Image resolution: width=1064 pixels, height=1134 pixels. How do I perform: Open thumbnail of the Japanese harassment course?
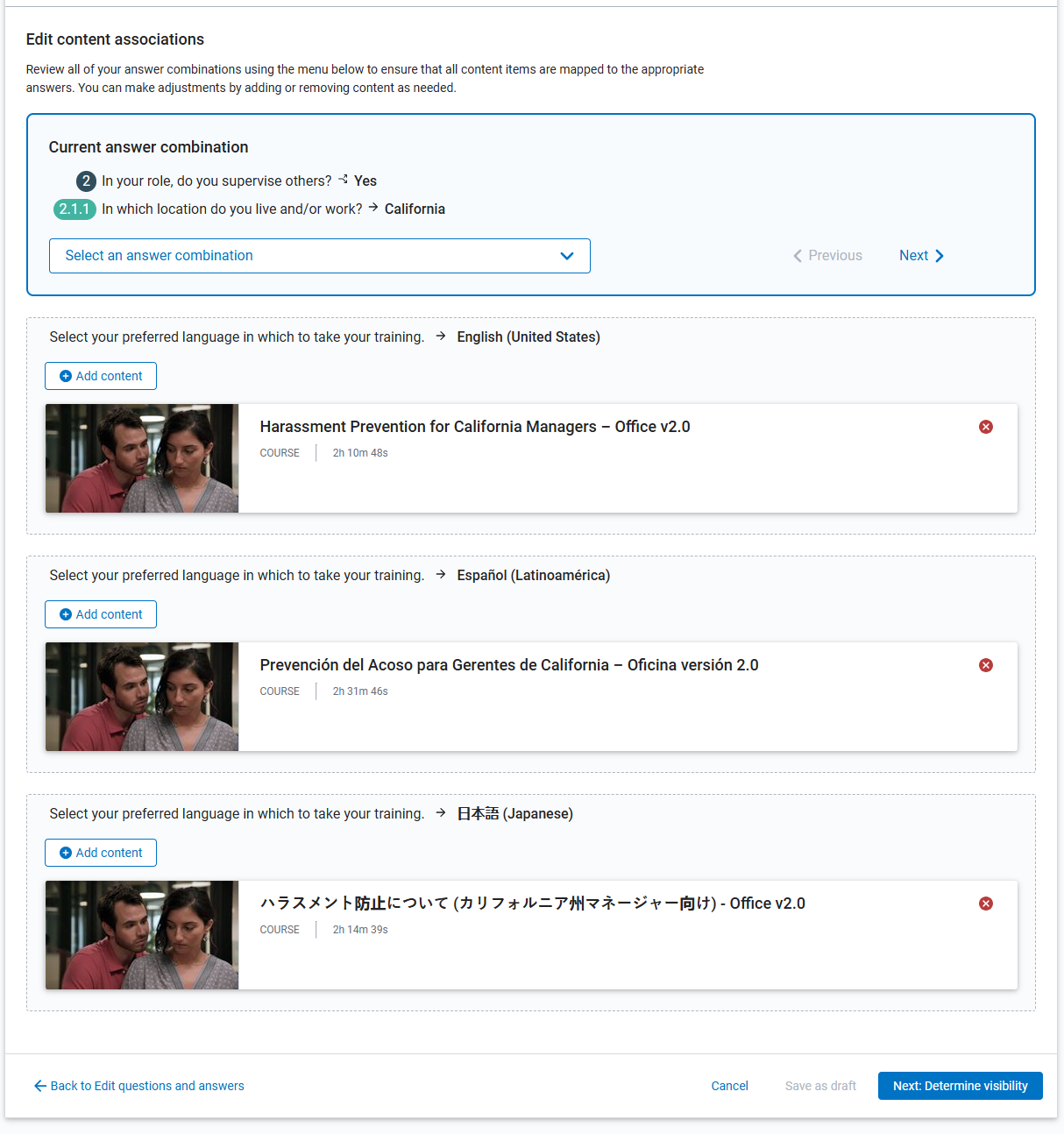[142, 935]
